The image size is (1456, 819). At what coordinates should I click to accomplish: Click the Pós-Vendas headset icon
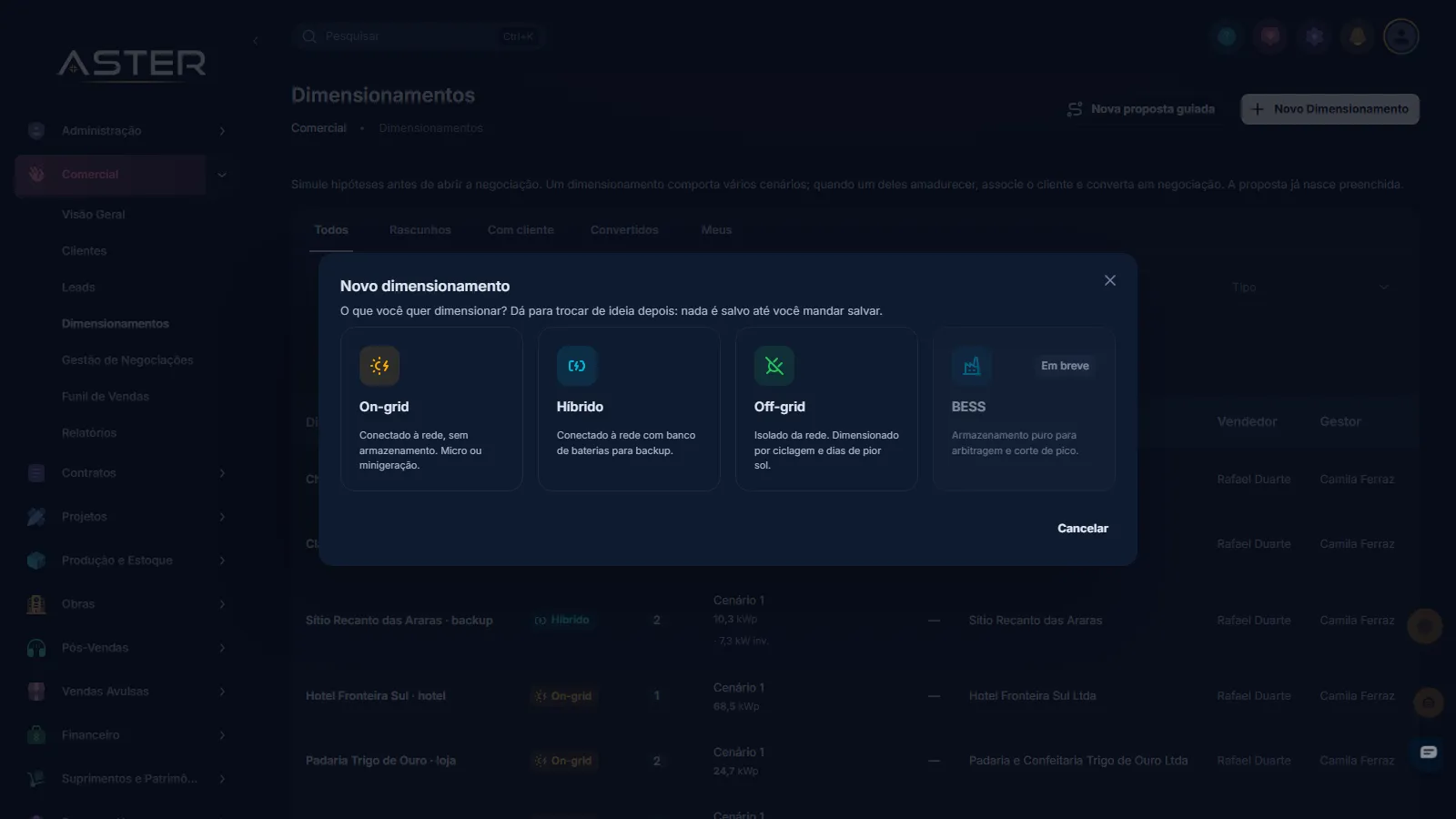coord(36,648)
